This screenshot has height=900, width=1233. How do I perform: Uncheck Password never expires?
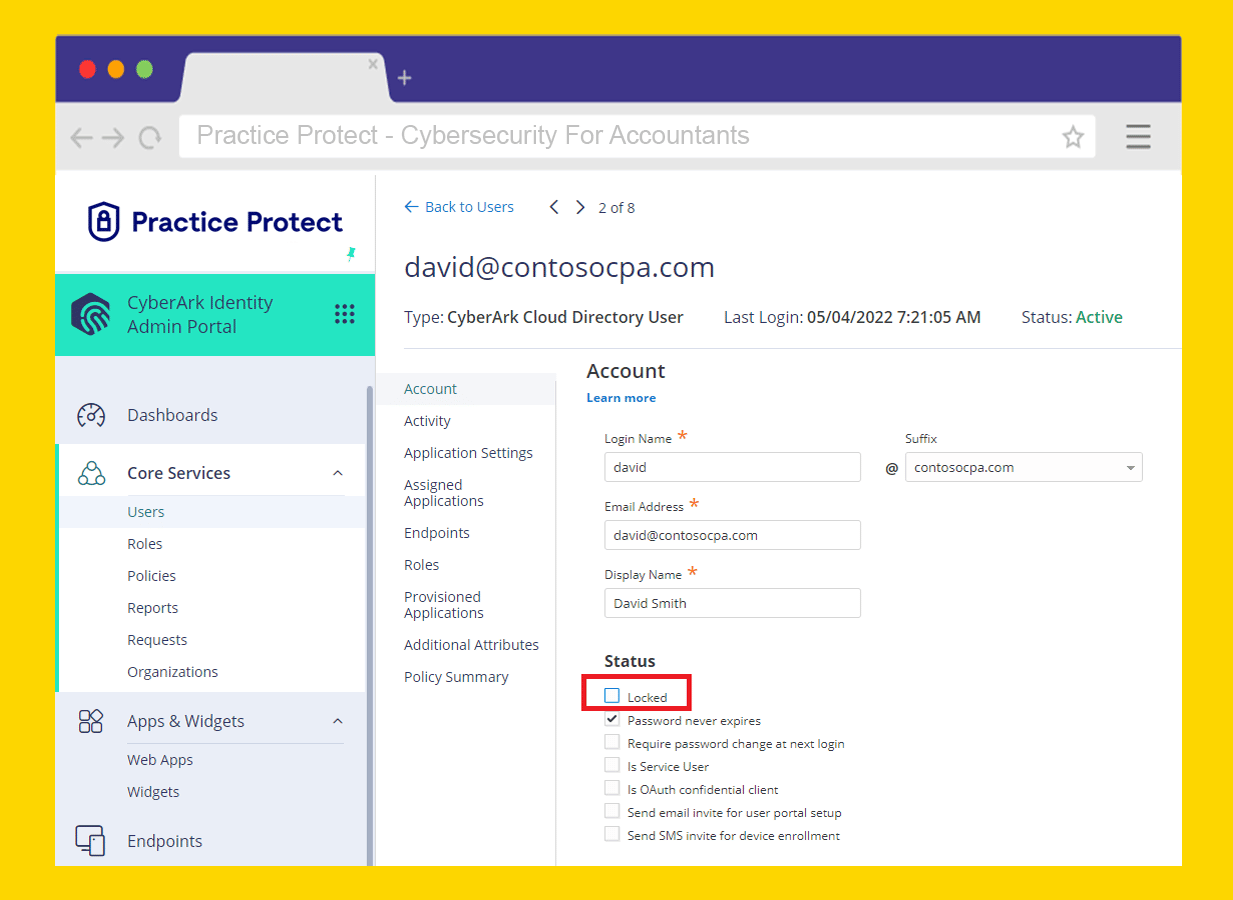612,719
